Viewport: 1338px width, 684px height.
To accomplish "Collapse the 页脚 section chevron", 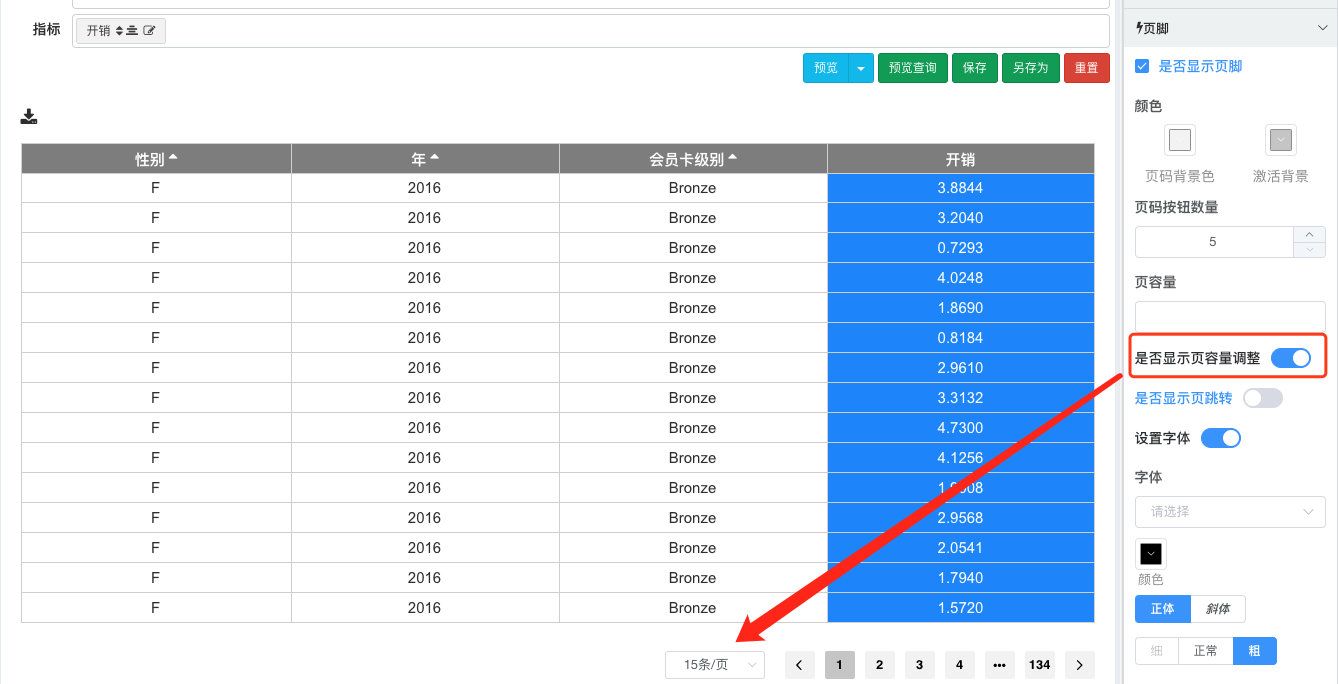I will 1322,28.
